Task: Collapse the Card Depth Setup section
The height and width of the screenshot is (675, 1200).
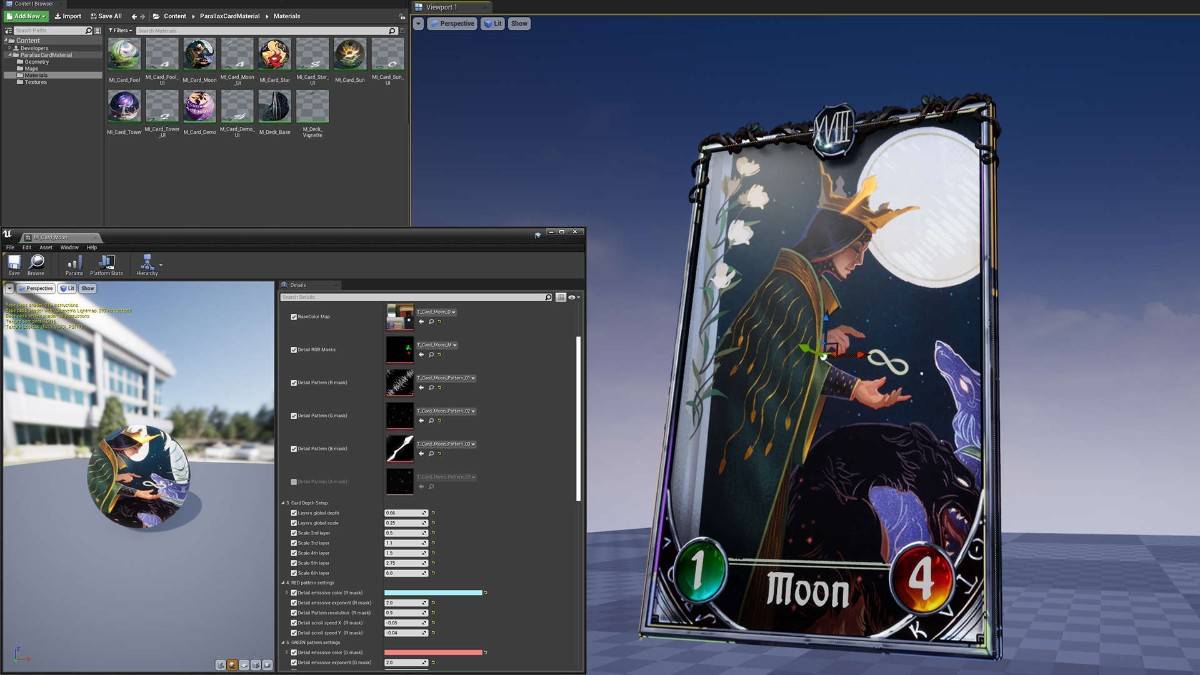Action: point(283,503)
